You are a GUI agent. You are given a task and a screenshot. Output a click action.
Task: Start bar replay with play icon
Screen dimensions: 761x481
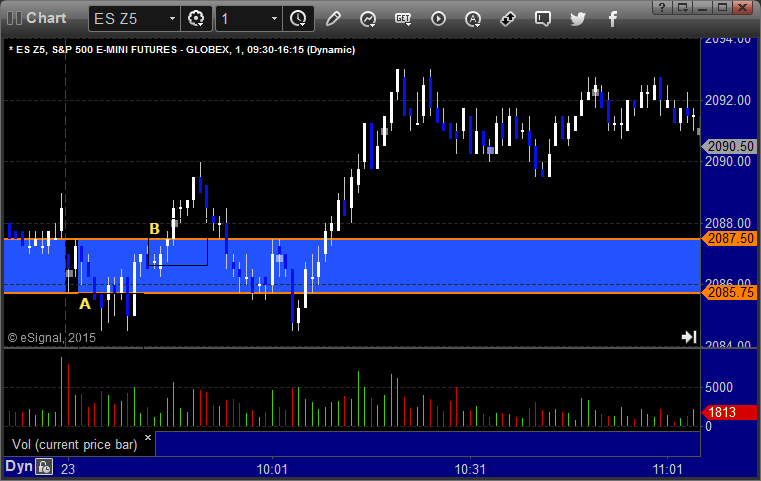pos(438,19)
